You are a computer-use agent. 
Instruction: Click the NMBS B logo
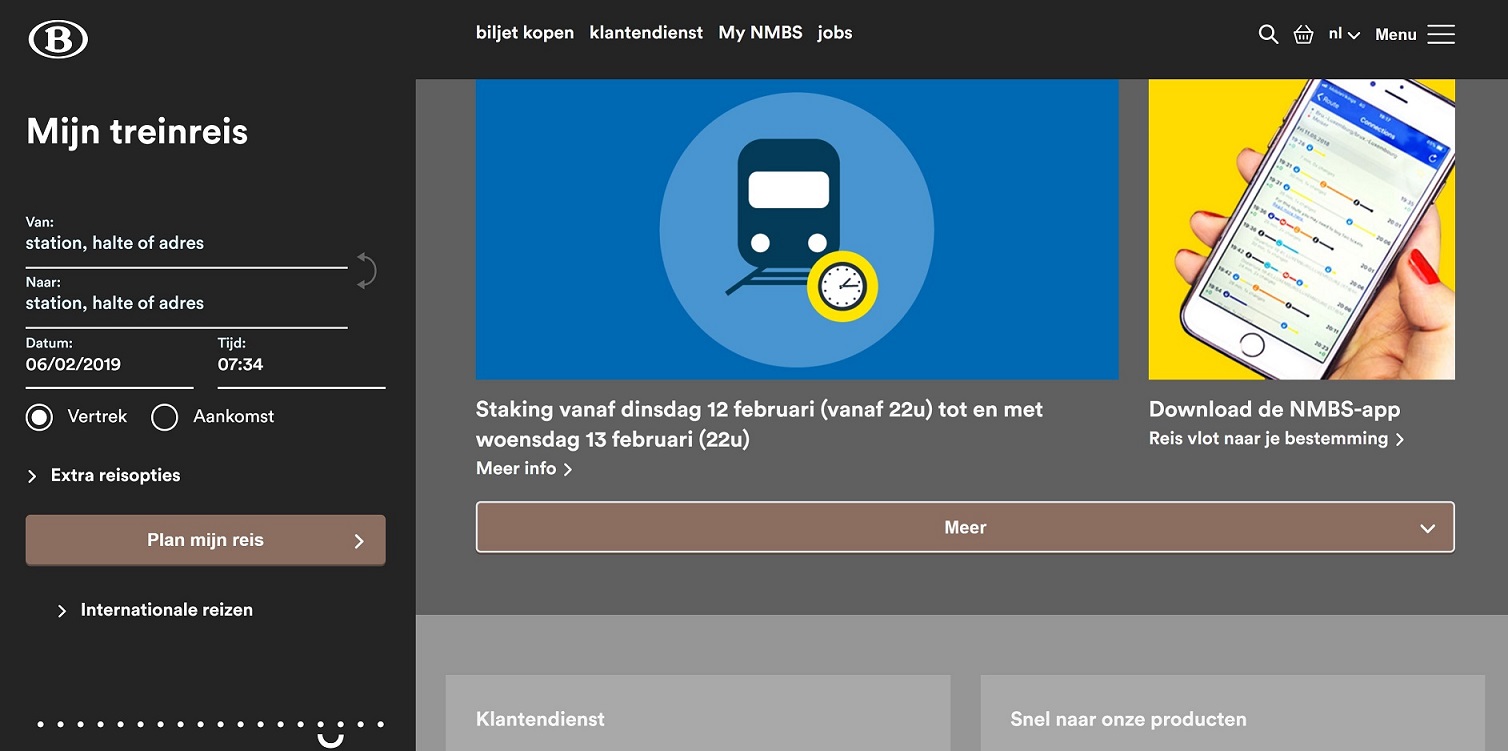click(x=58, y=39)
